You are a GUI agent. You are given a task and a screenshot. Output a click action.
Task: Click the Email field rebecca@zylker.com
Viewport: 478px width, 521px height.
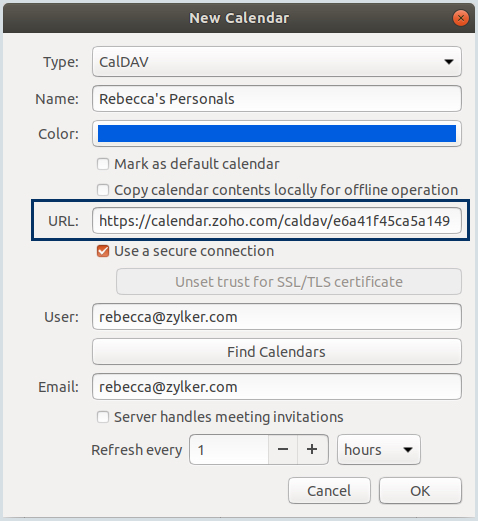(277, 387)
